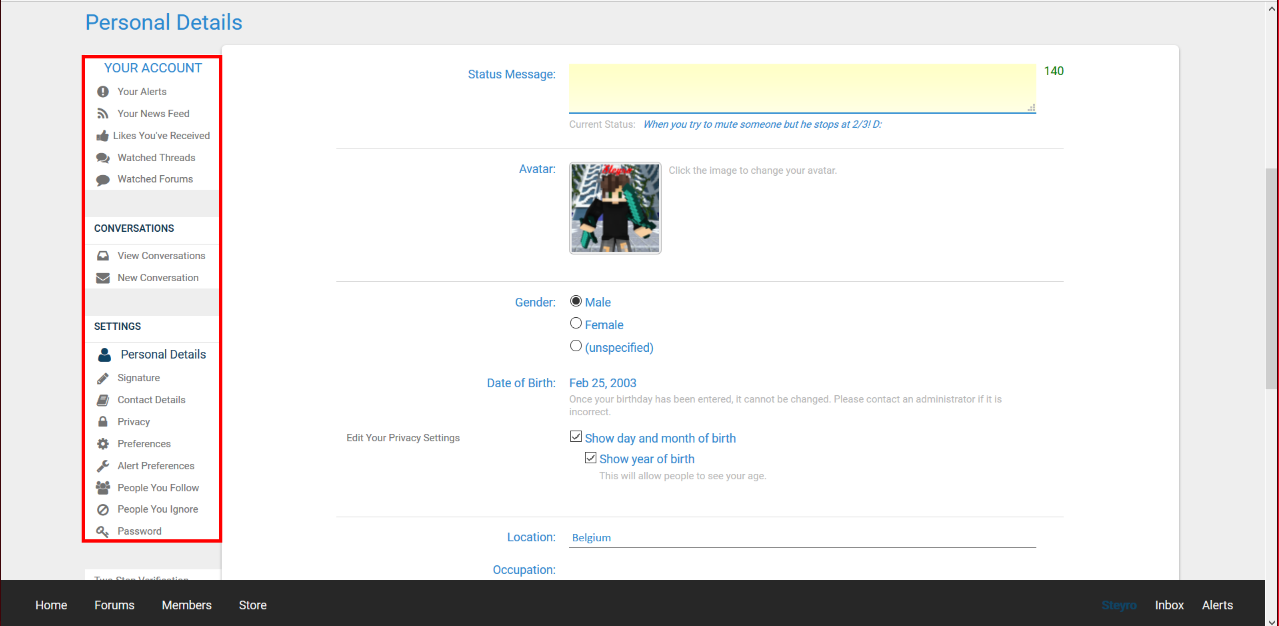Image resolution: width=1279 pixels, height=626 pixels.
Task: Toggle Show year of birth checkbox
Action: point(591,458)
